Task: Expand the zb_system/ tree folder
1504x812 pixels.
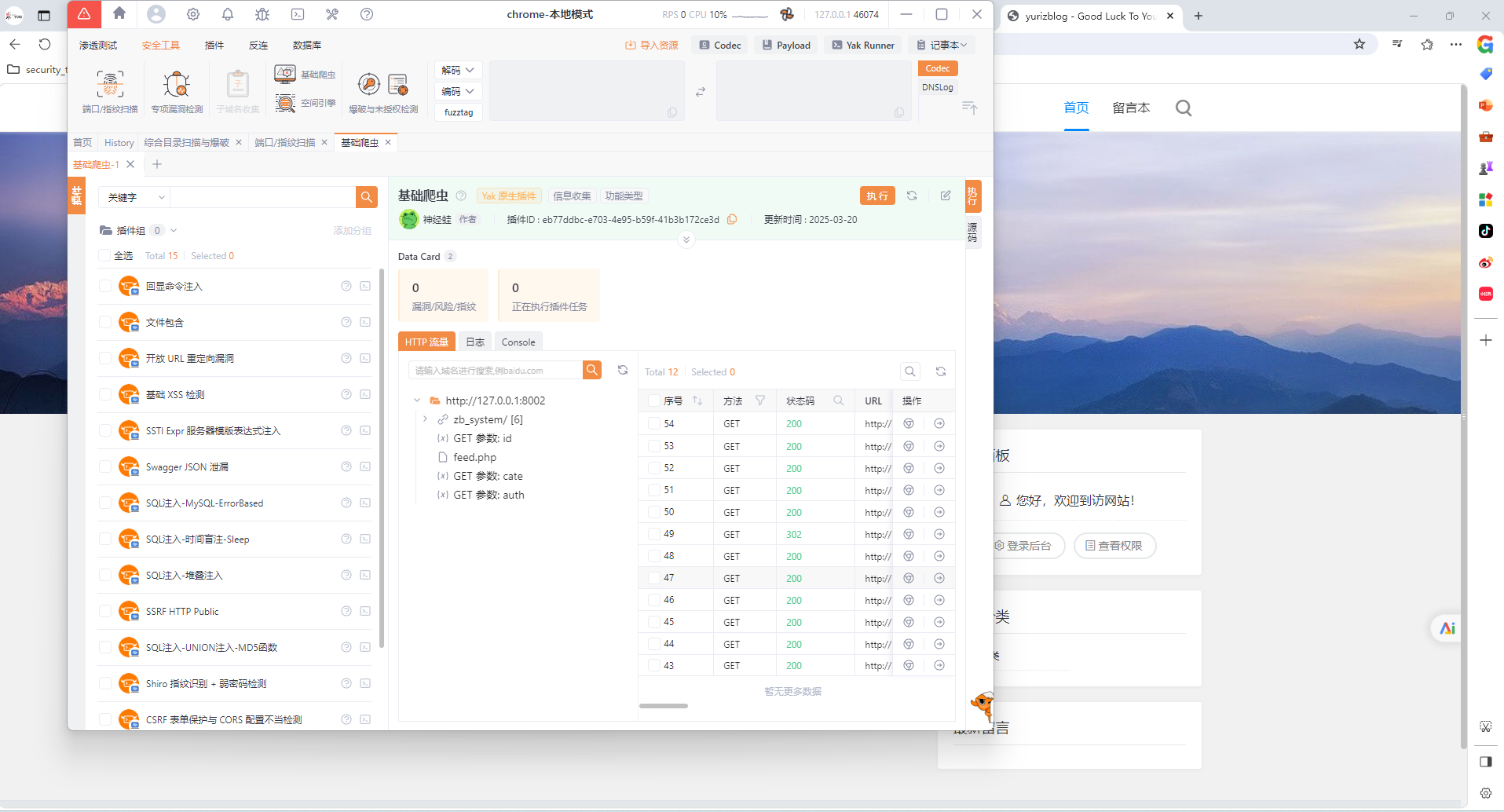Action: point(425,419)
